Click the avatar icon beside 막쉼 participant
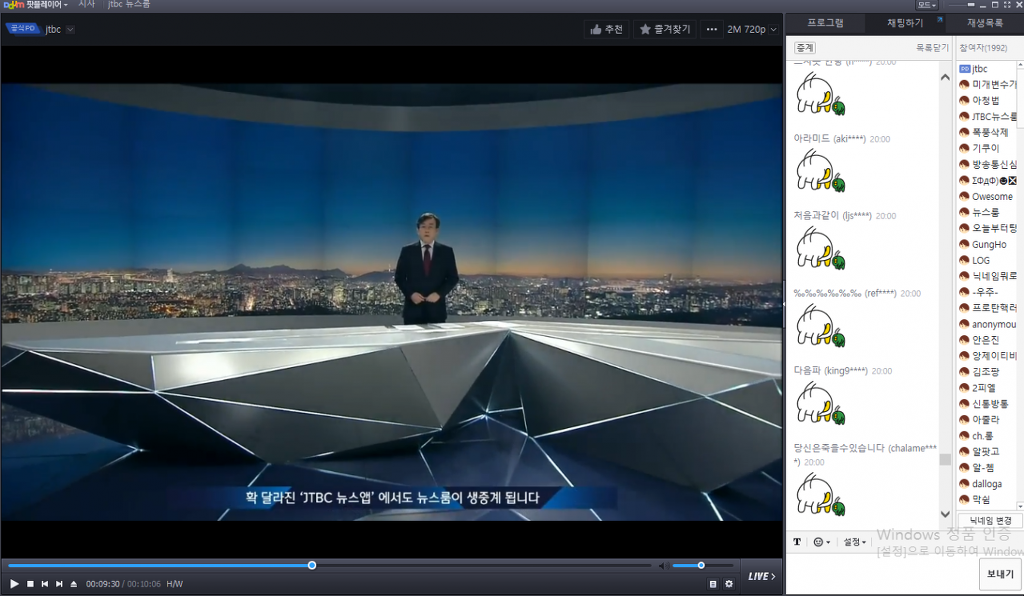The image size is (1024, 596). click(963, 499)
